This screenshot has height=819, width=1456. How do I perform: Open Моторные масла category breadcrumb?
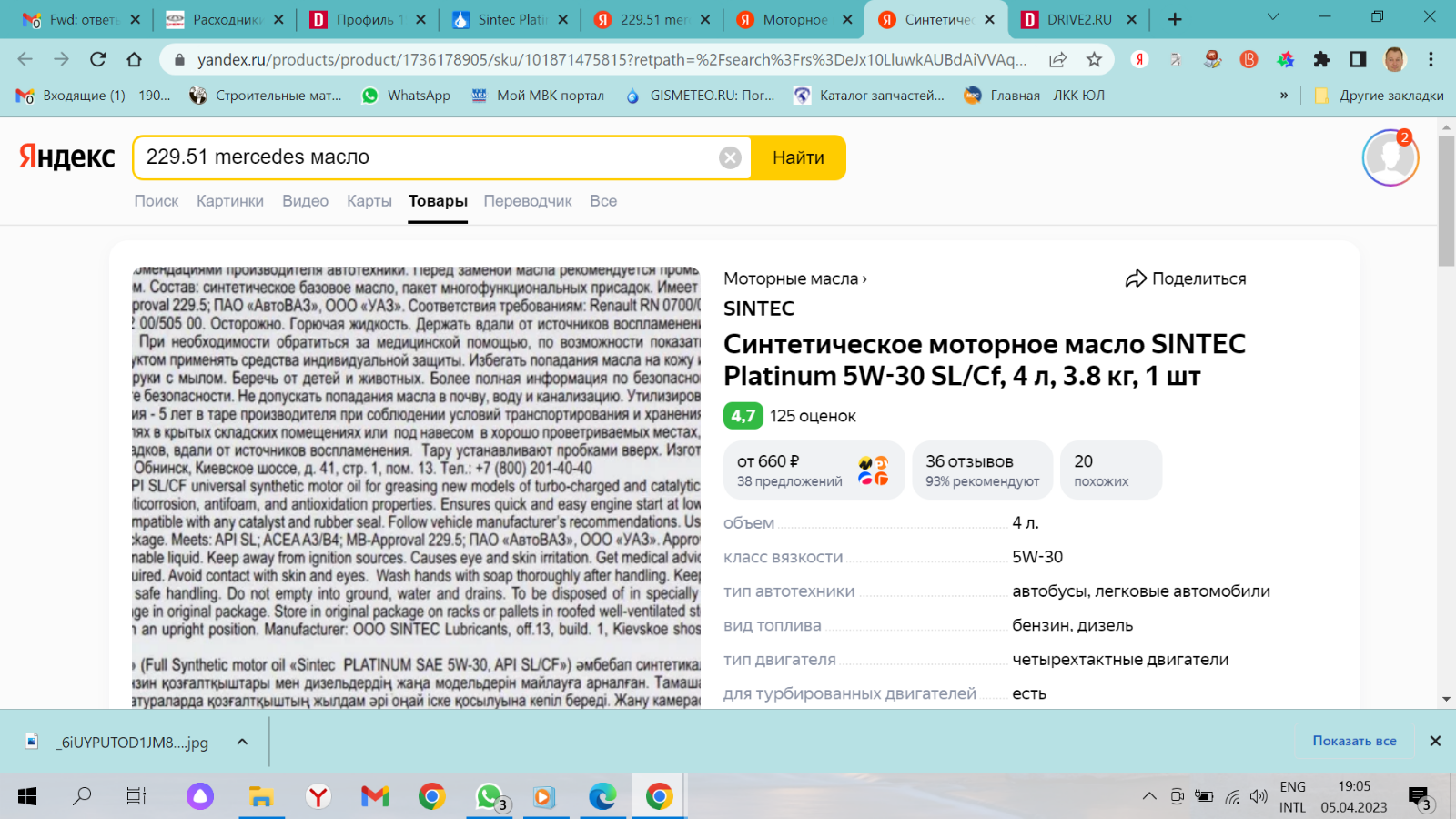click(794, 278)
